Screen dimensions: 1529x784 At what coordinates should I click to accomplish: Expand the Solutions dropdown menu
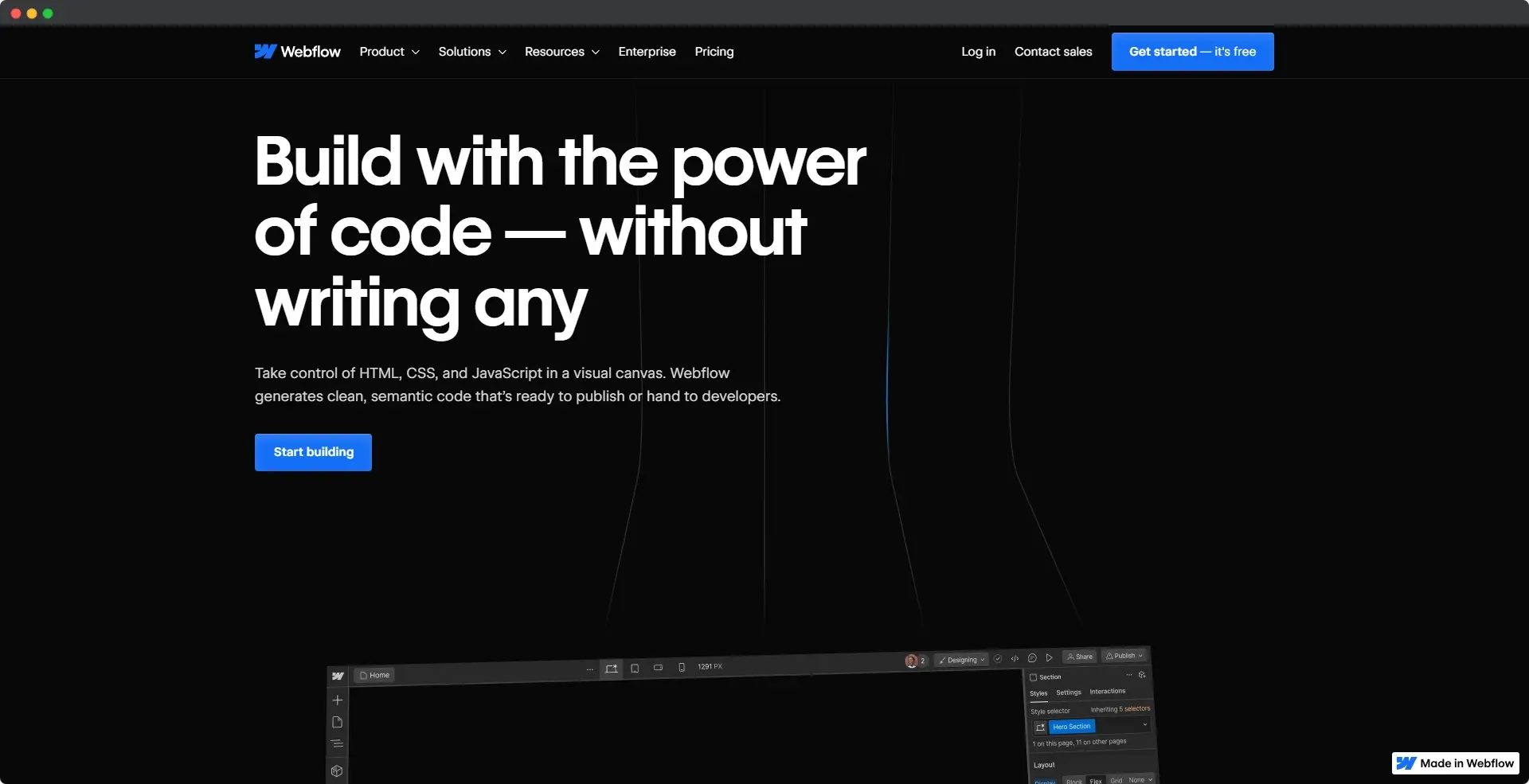471,52
